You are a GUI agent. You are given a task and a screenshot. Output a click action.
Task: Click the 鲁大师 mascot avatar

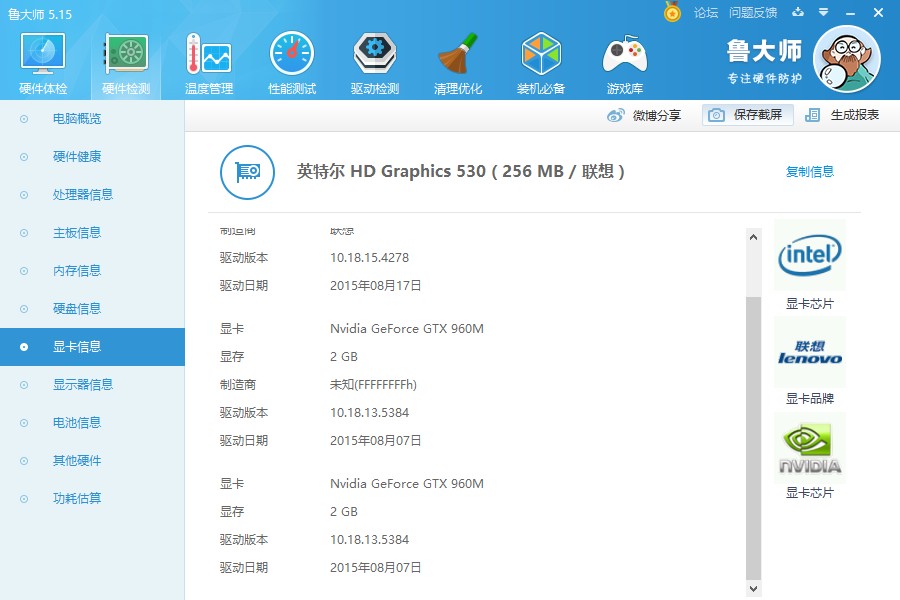pyautogui.click(x=847, y=59)
